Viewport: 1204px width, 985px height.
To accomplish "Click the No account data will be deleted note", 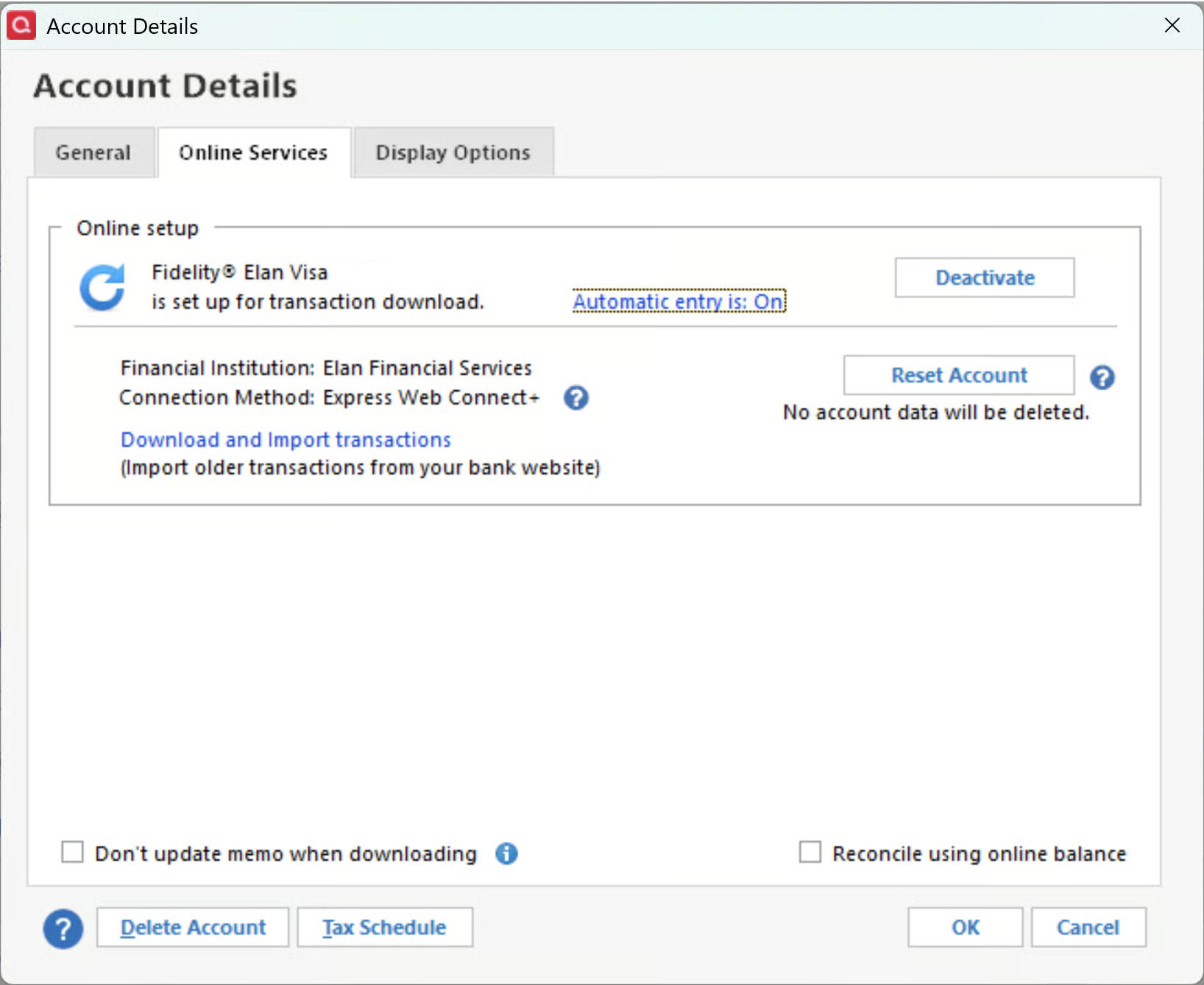I will pyautogui.click(x=936, y=412).
